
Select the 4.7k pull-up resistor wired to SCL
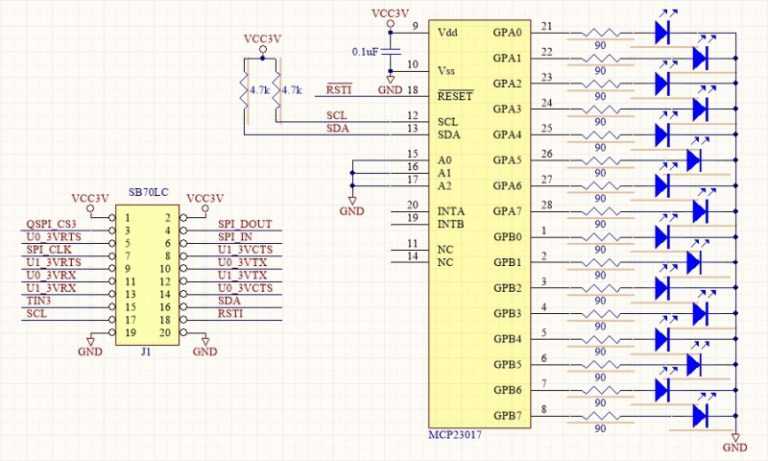pyautogui.click(x=276, y=90)
